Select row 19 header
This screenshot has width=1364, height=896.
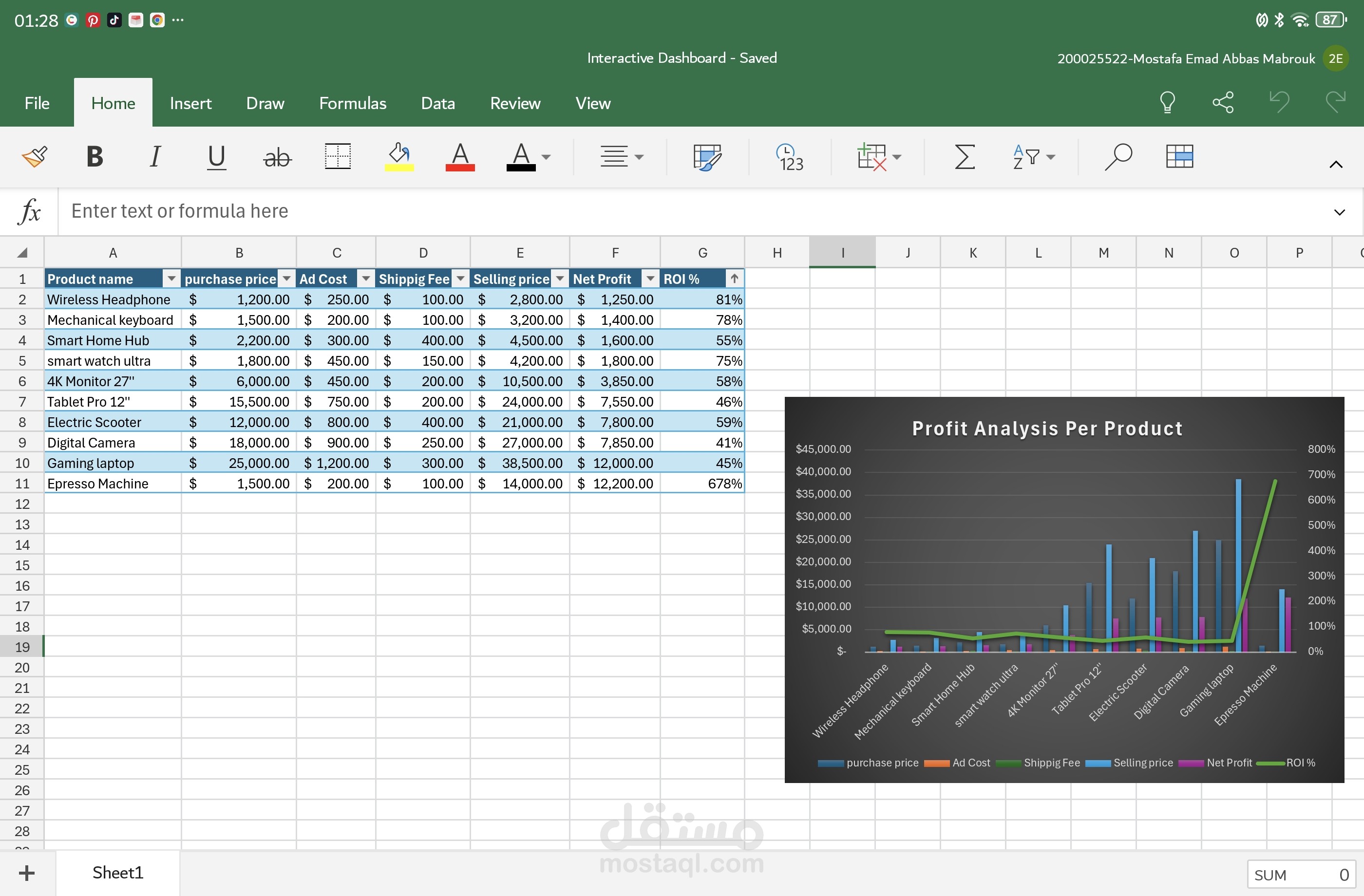coord(22,647)
